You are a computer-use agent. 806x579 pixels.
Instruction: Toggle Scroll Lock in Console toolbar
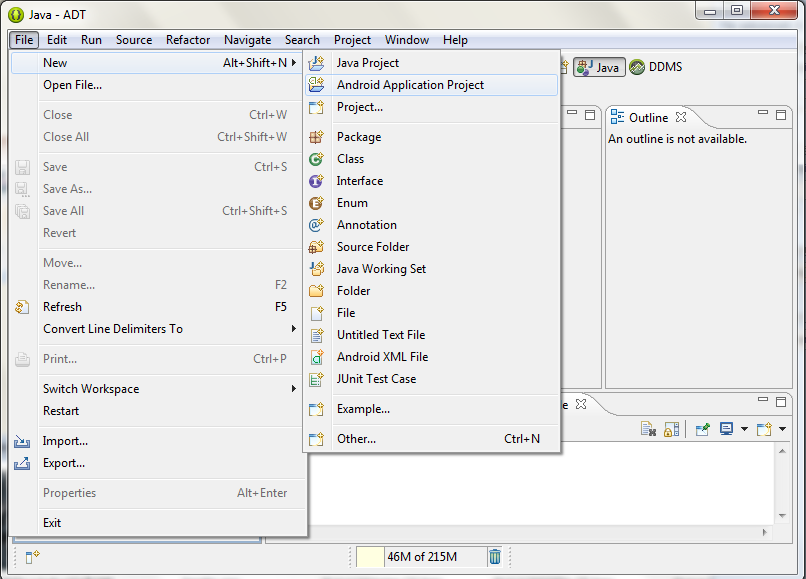pos(671,429)
